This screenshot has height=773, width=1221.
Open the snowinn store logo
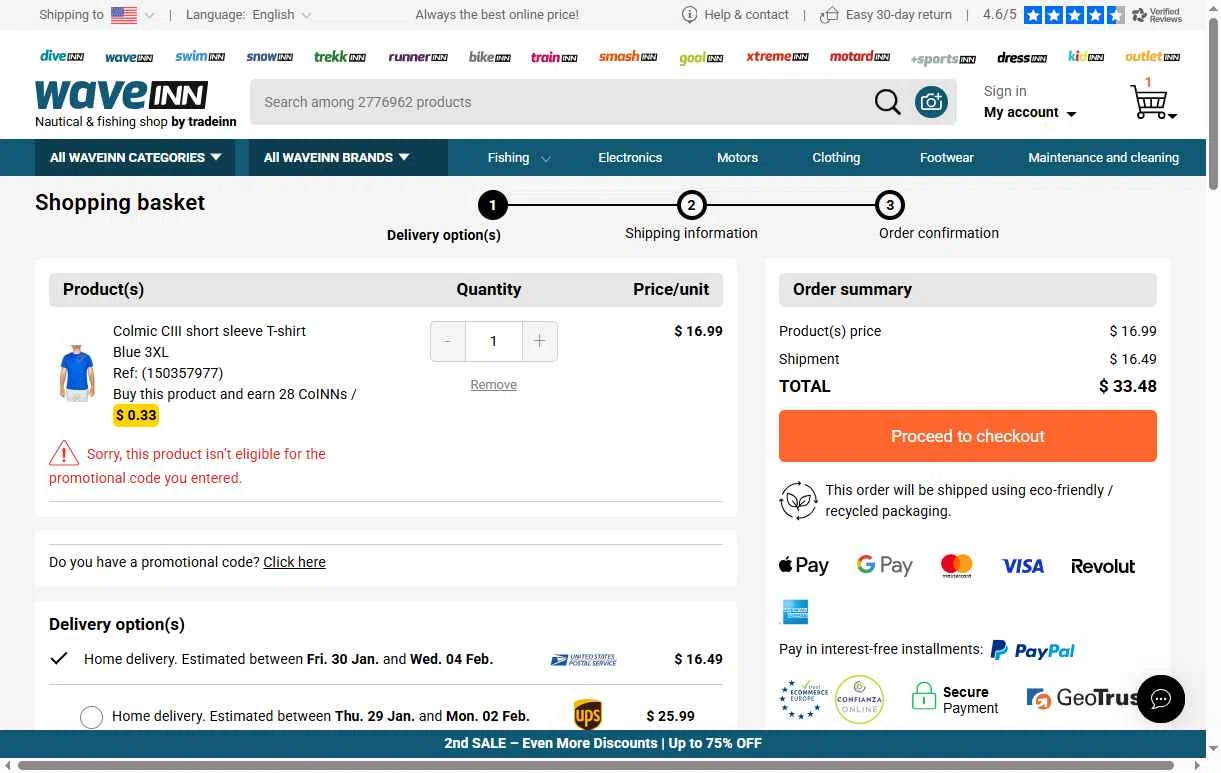[x=270, y=57]
